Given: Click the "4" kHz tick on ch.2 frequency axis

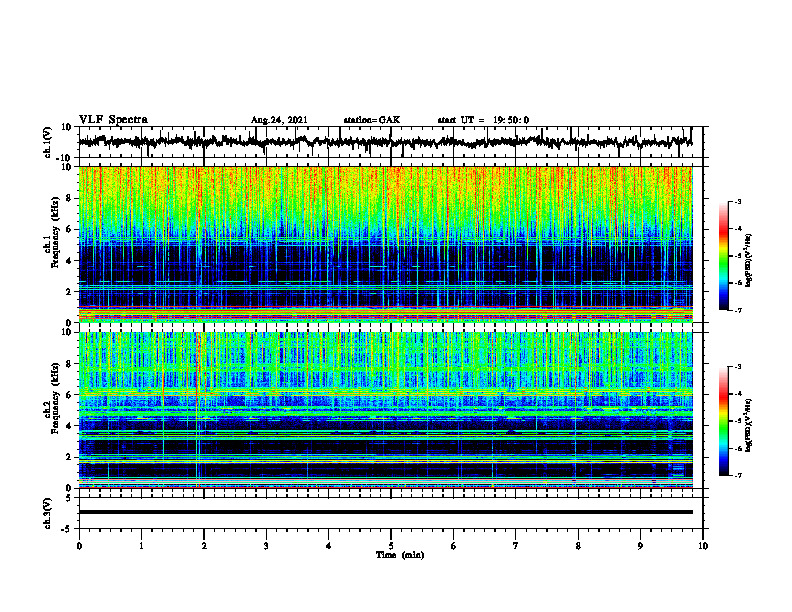Looking at the screenshot, I should tap(70, 426).
